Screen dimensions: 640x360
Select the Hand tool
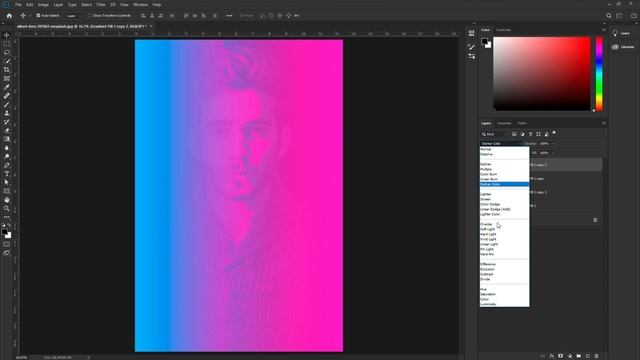tap(7, 200)
